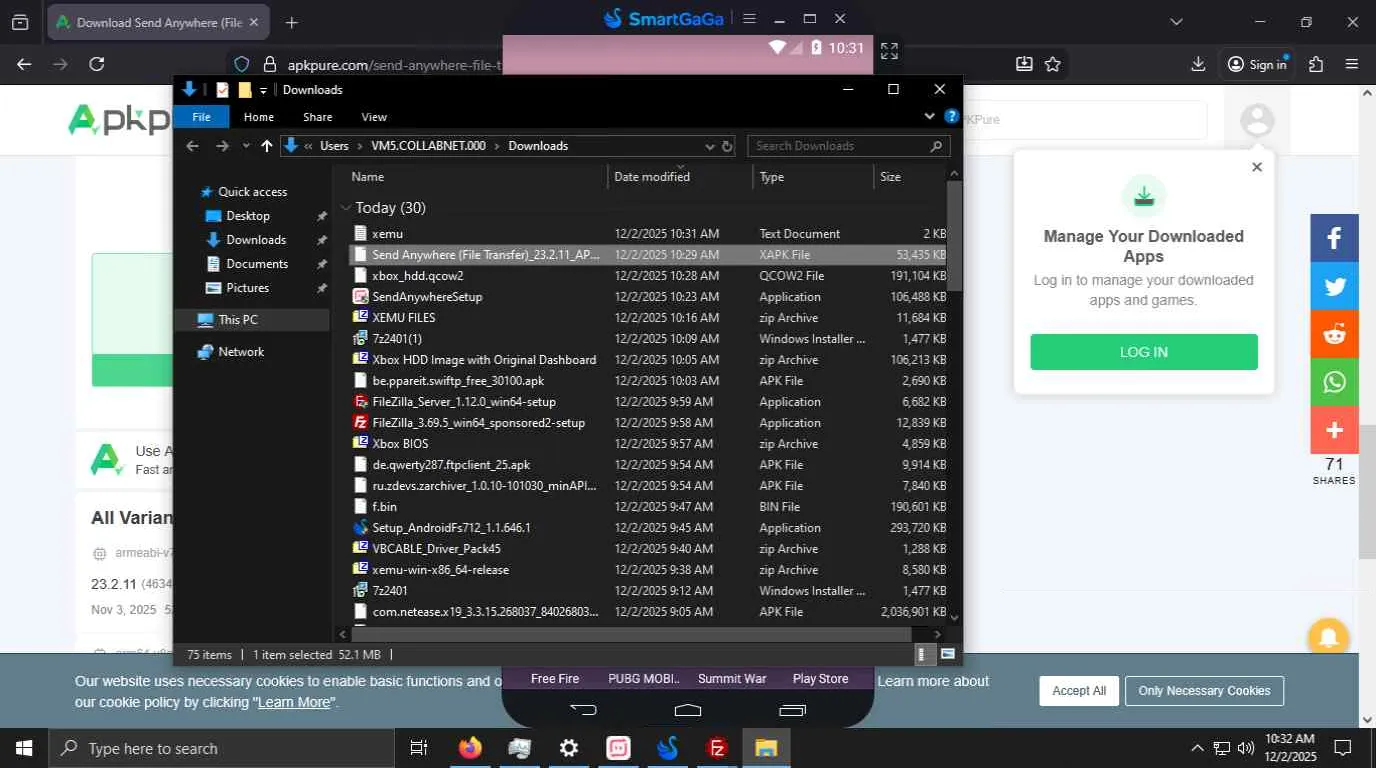Open the View ribbon tab
The width and height of the screenshot is (1376, 768).
click(x=374, y=117)
